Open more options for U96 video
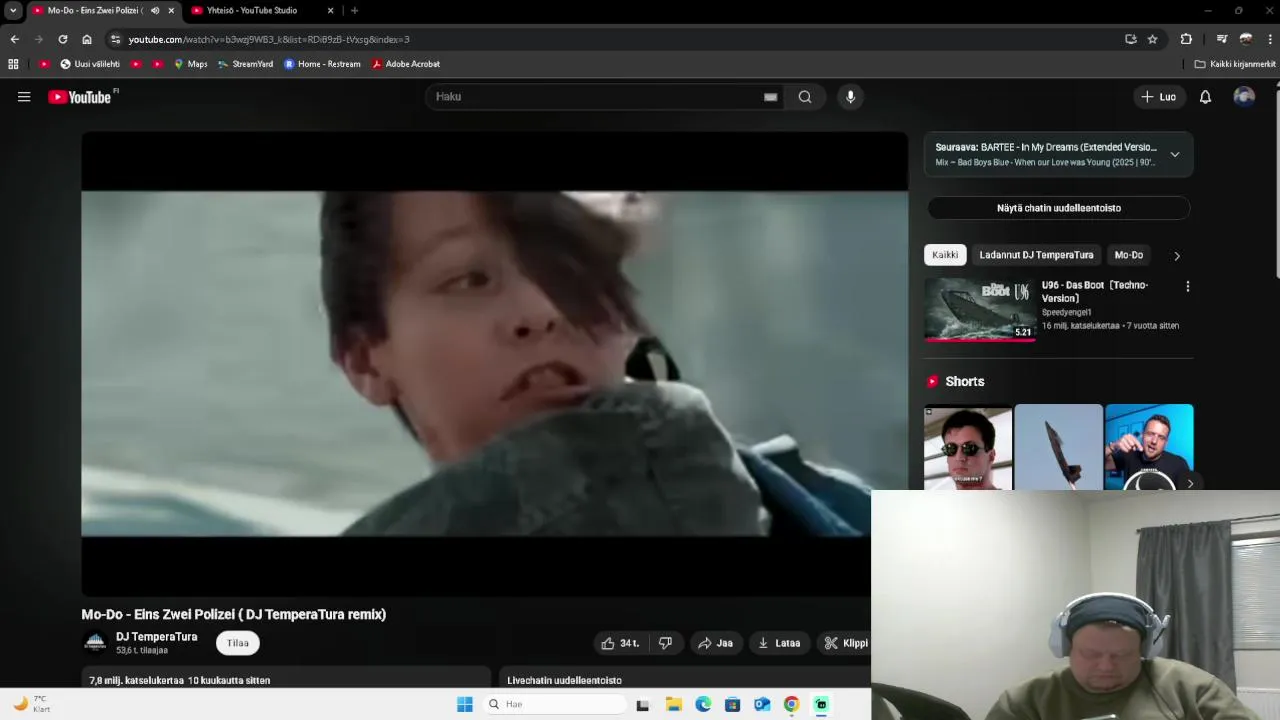This screenshot has height=720, width=1280. point(1187,287)
